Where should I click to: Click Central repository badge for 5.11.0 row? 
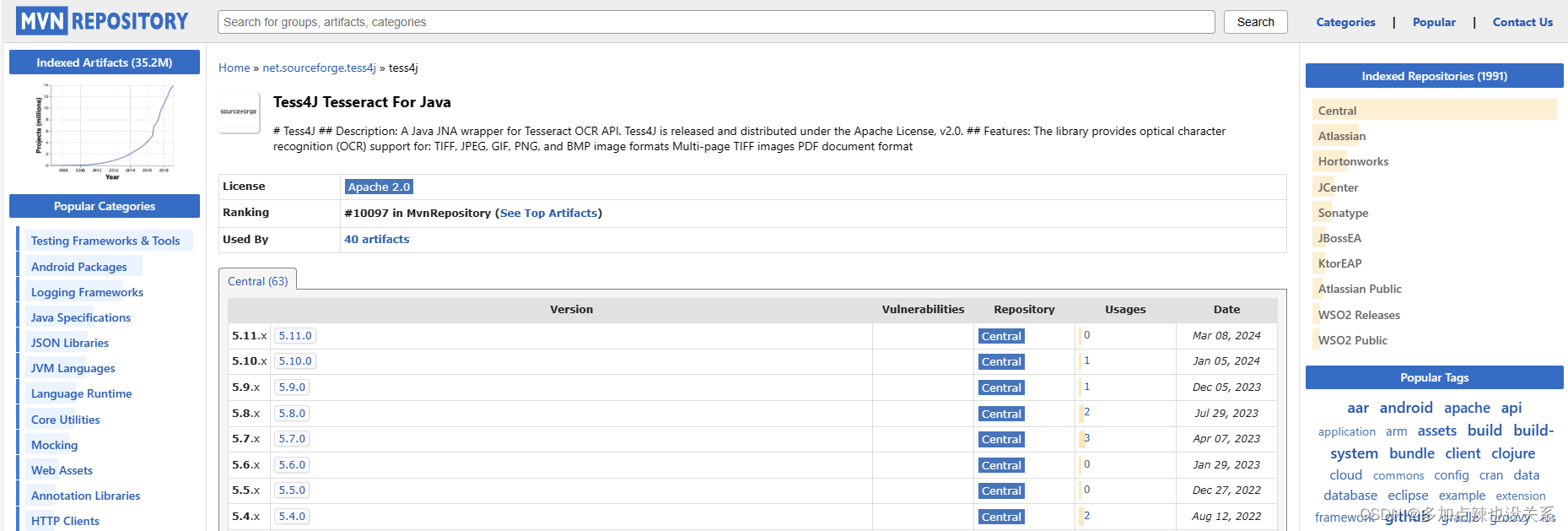pyautogui.click(x=1001, y=336)
